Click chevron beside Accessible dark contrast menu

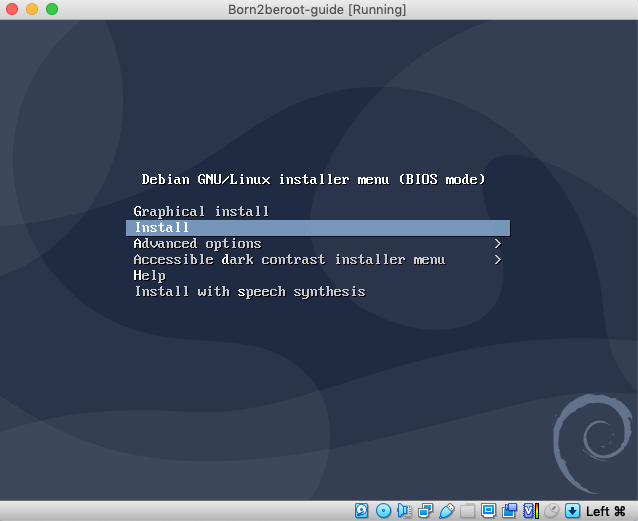pyautogui.click(x=498, y=259)
